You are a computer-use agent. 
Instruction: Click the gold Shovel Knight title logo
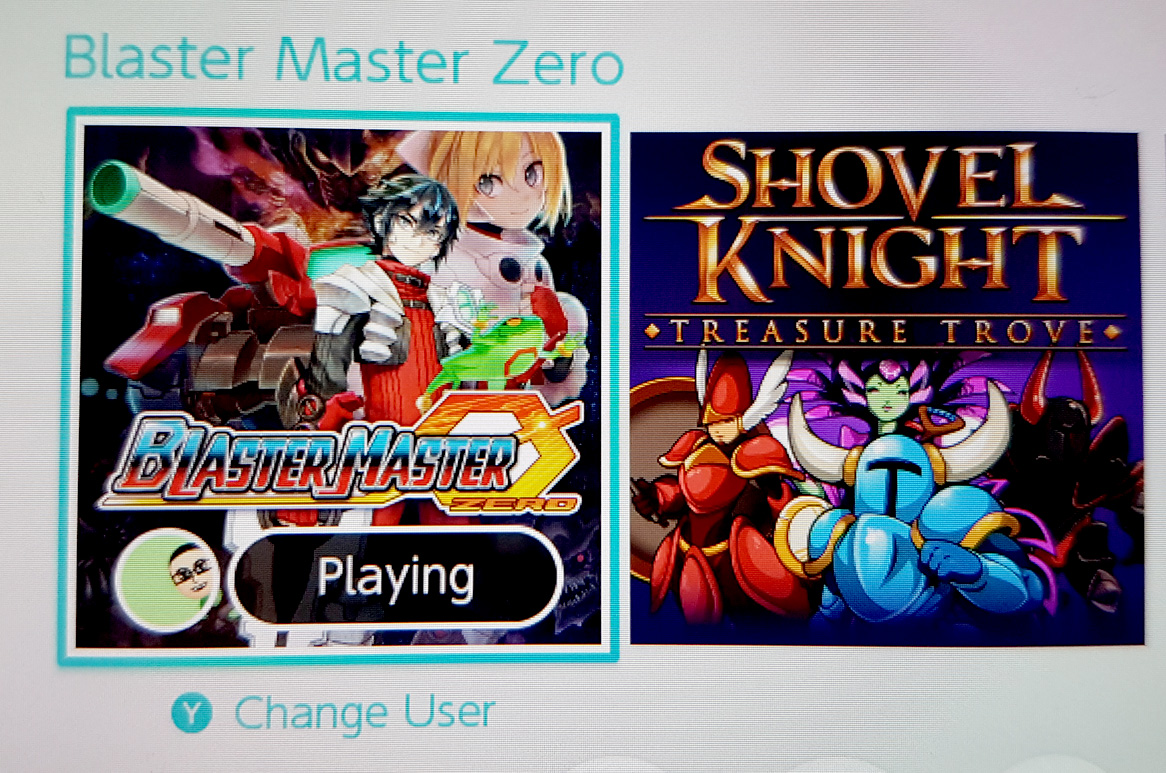point(885,223)
